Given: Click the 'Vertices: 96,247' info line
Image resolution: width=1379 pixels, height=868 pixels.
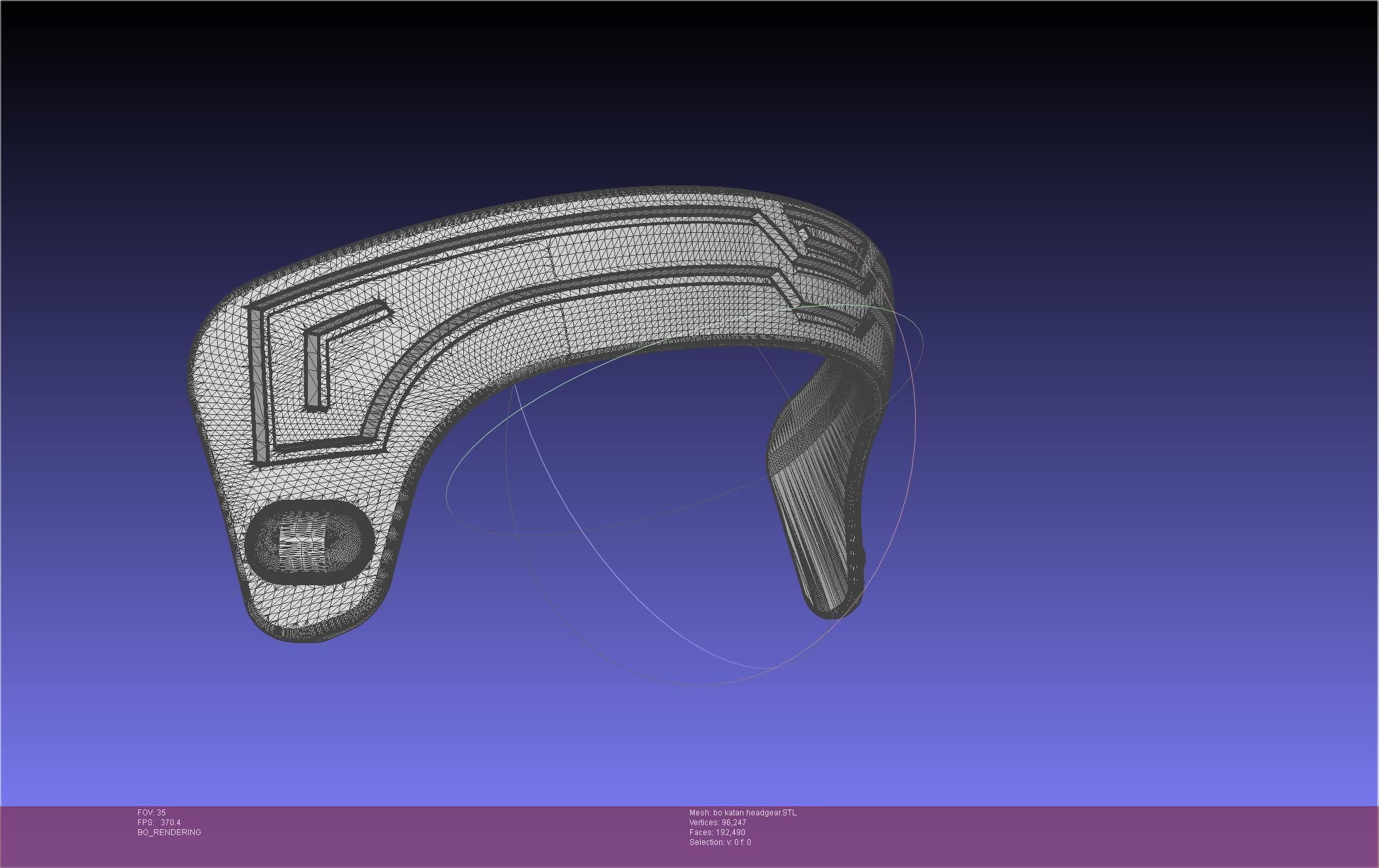Looking at the screenshot, I should pos(718,823).
